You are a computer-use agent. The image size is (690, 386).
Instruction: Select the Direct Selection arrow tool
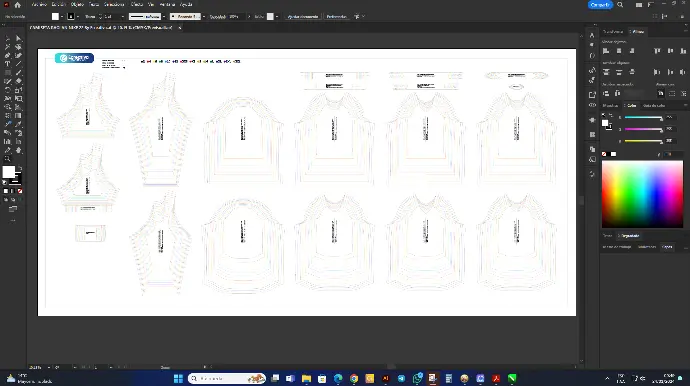click(18, 38)
